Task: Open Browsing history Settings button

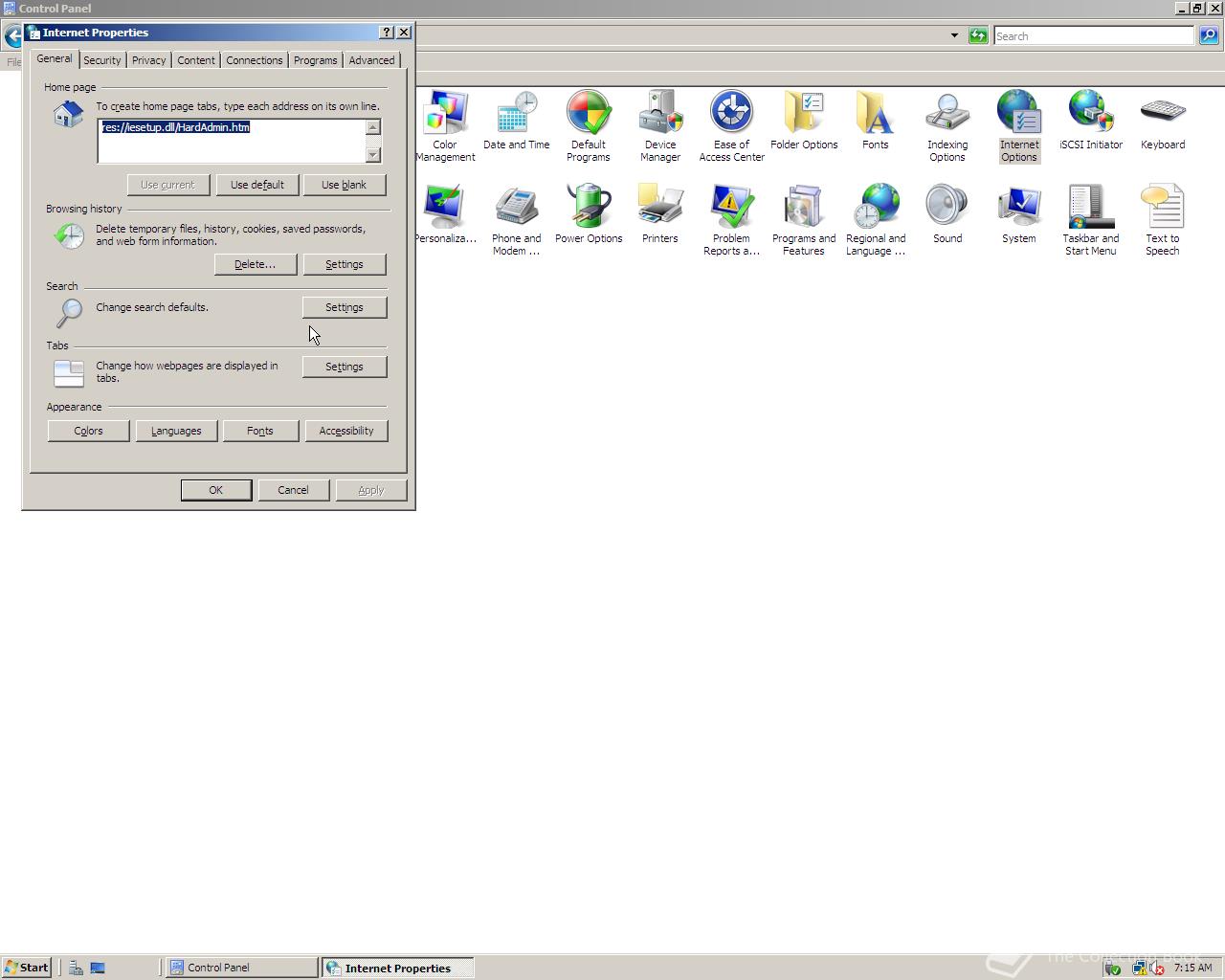Action: (345, 264)
